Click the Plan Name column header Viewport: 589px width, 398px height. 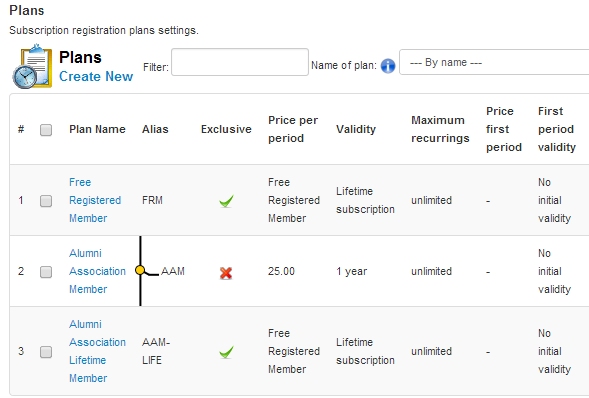[x=97, y=129]
